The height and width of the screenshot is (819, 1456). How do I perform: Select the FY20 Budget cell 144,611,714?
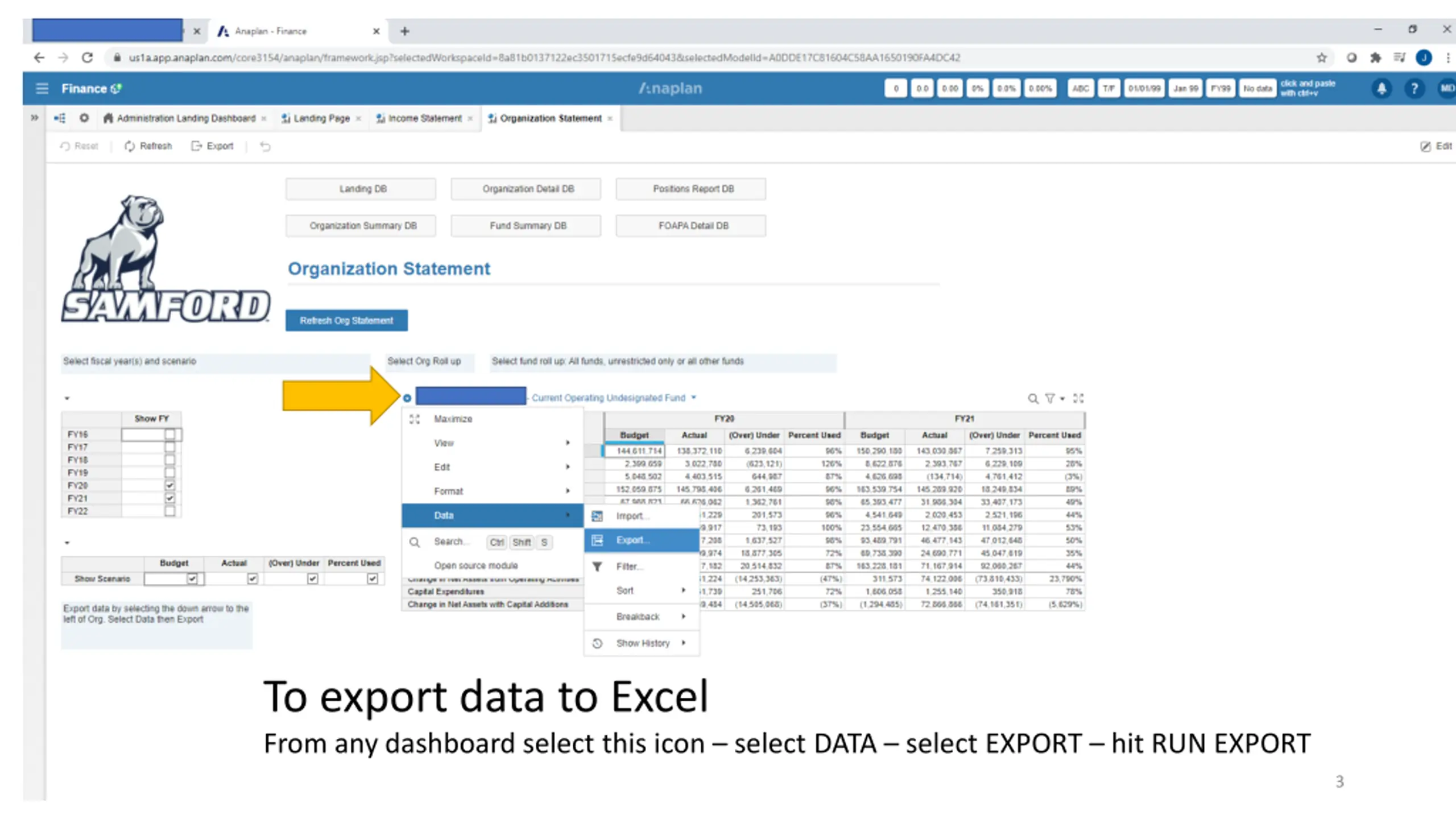coord(634,451)
